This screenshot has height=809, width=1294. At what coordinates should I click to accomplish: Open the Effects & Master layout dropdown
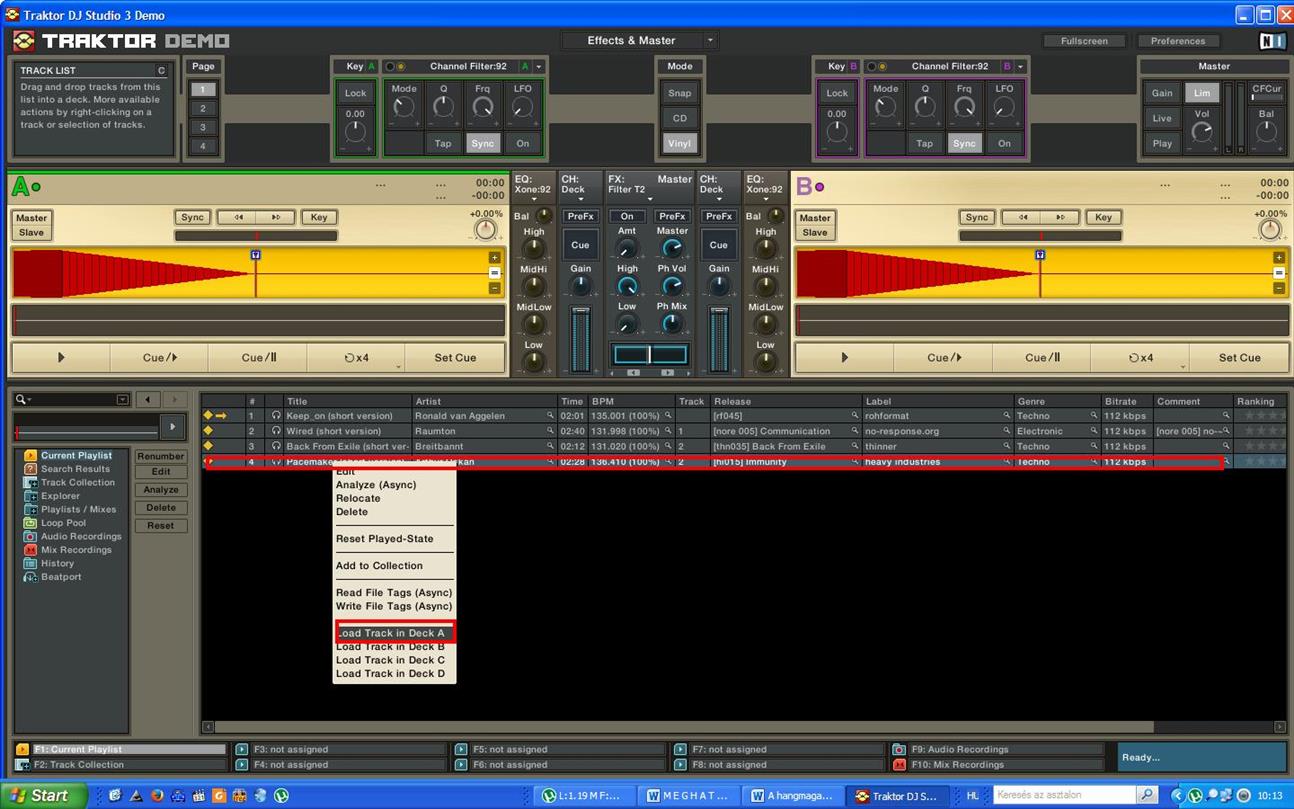tap(710, 41)
